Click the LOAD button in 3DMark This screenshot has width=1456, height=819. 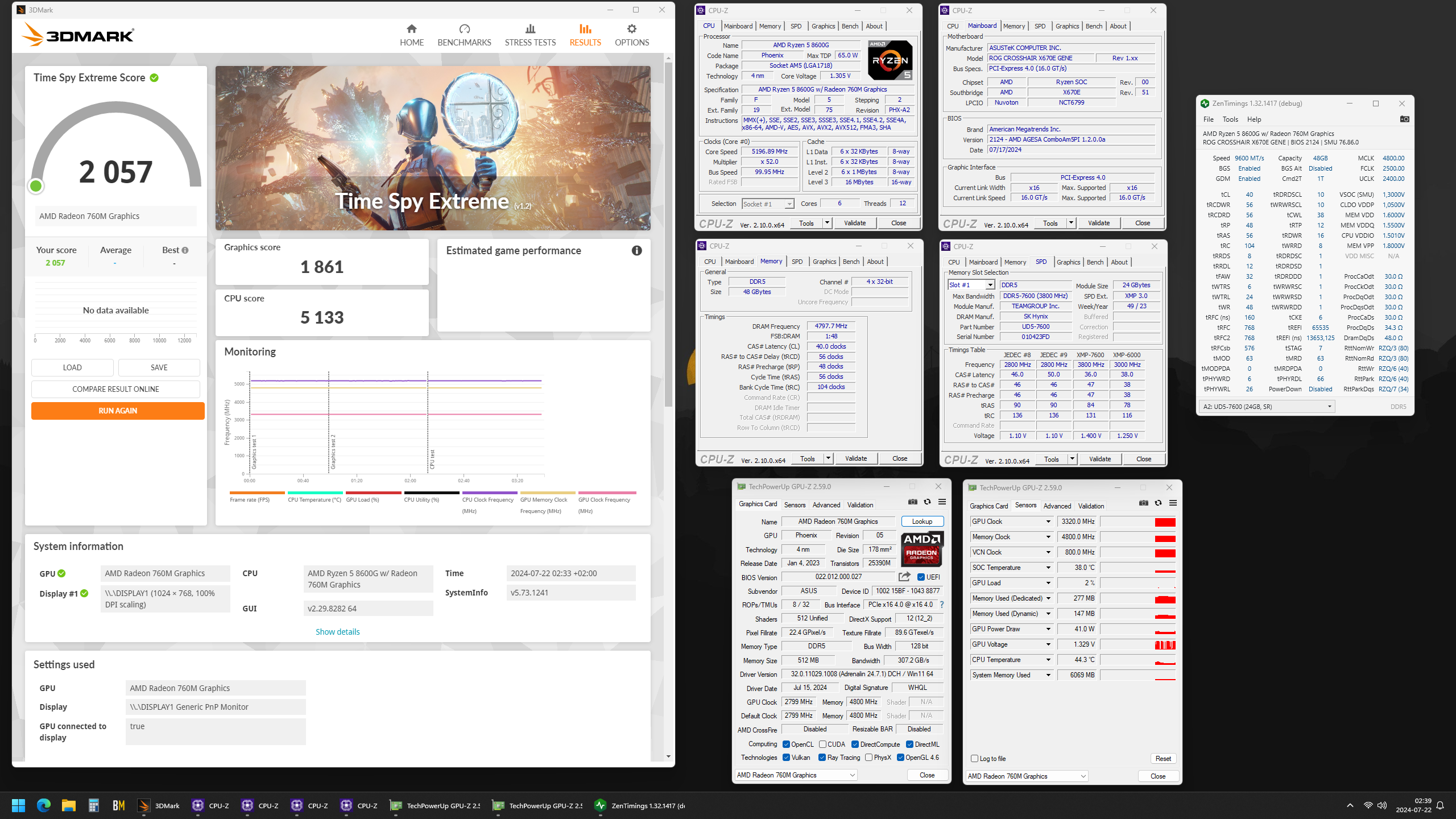pyautogui.click(x=72, y=367)
